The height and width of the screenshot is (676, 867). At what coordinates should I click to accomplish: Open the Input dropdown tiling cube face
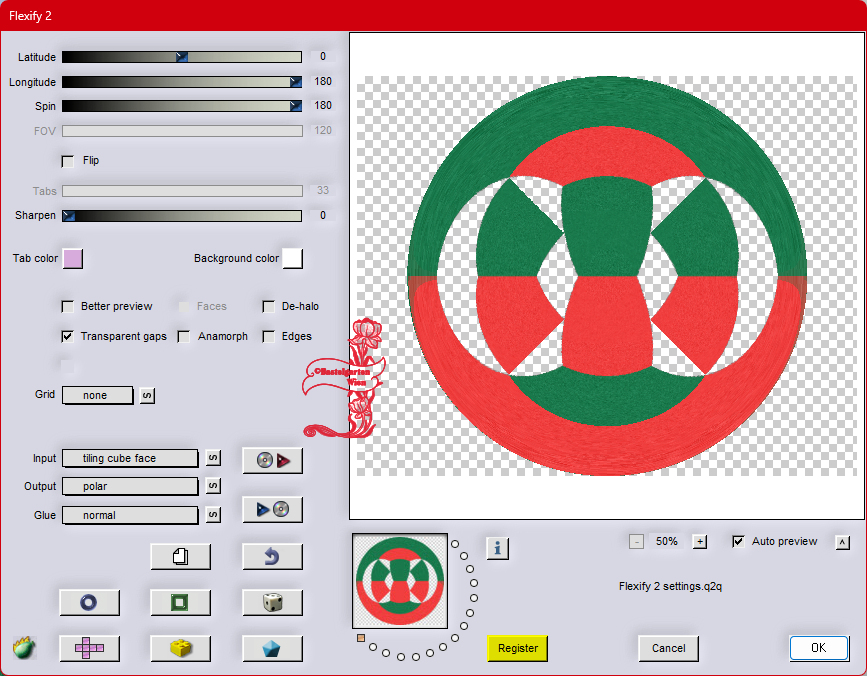click(130, 458)
